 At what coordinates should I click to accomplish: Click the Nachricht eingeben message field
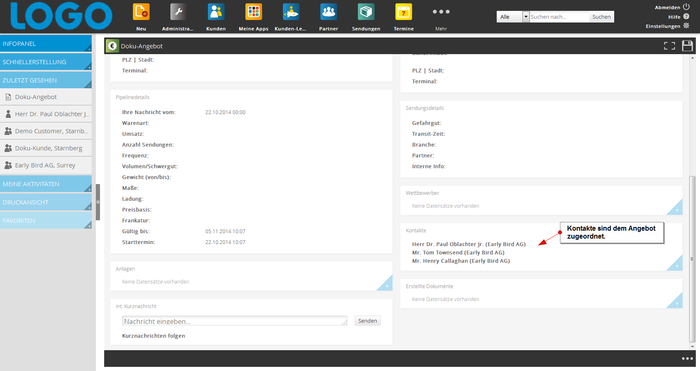(234, 321)
